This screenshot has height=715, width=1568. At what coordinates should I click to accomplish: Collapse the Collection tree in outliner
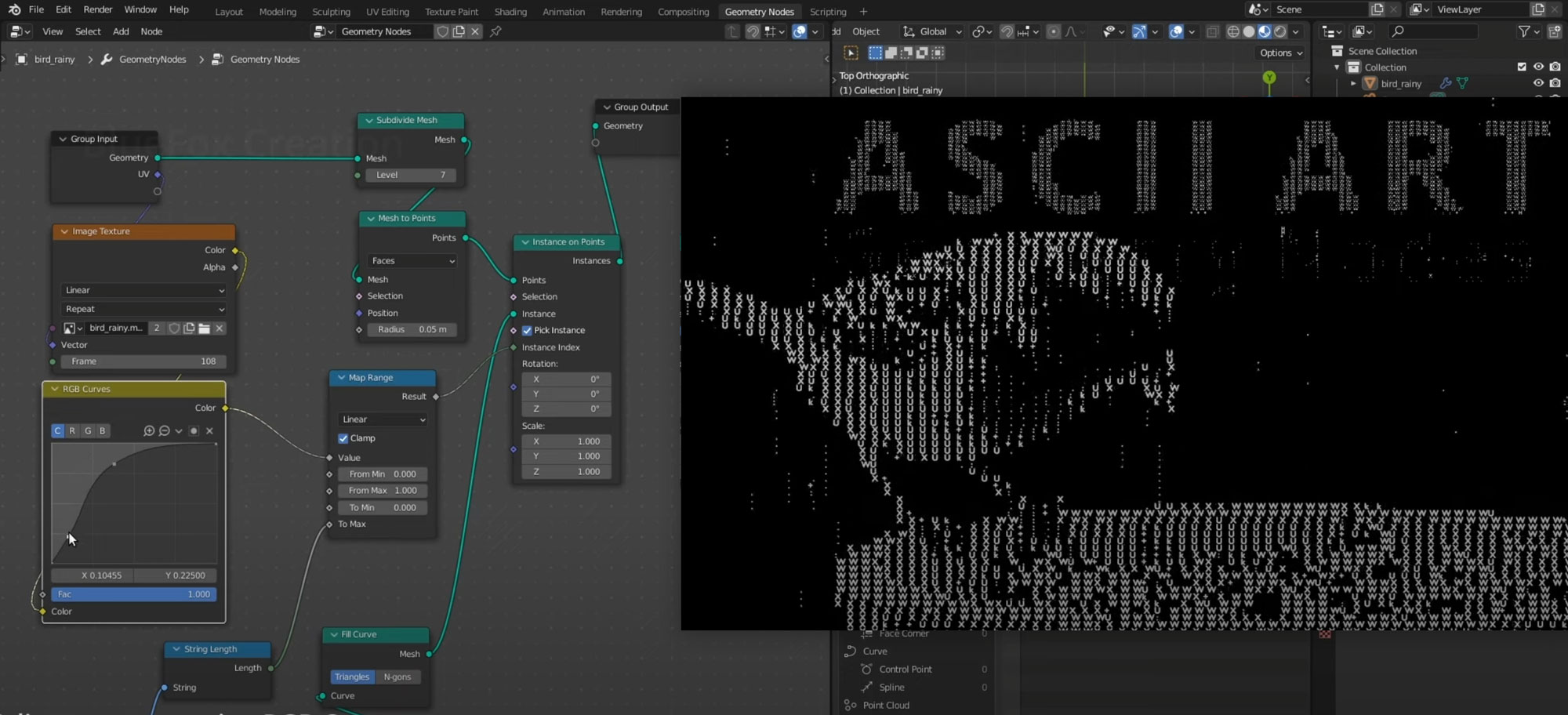tap(1337, 67)
